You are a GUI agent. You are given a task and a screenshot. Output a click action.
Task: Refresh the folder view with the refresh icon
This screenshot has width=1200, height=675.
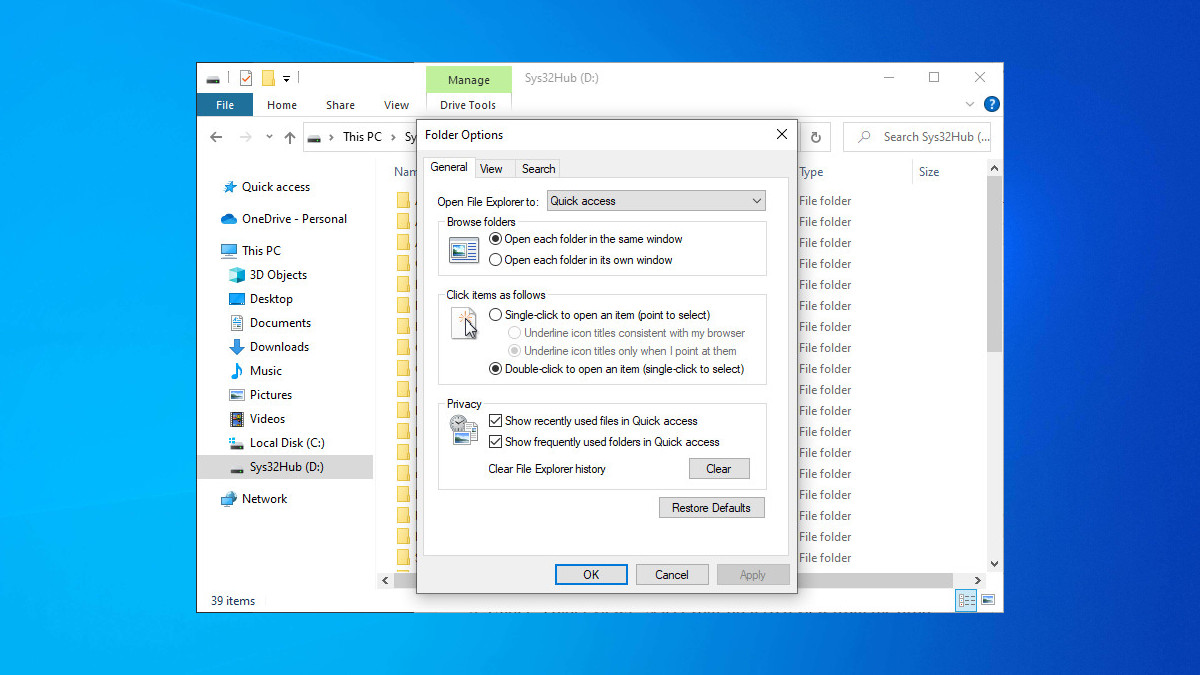(816, 137)
